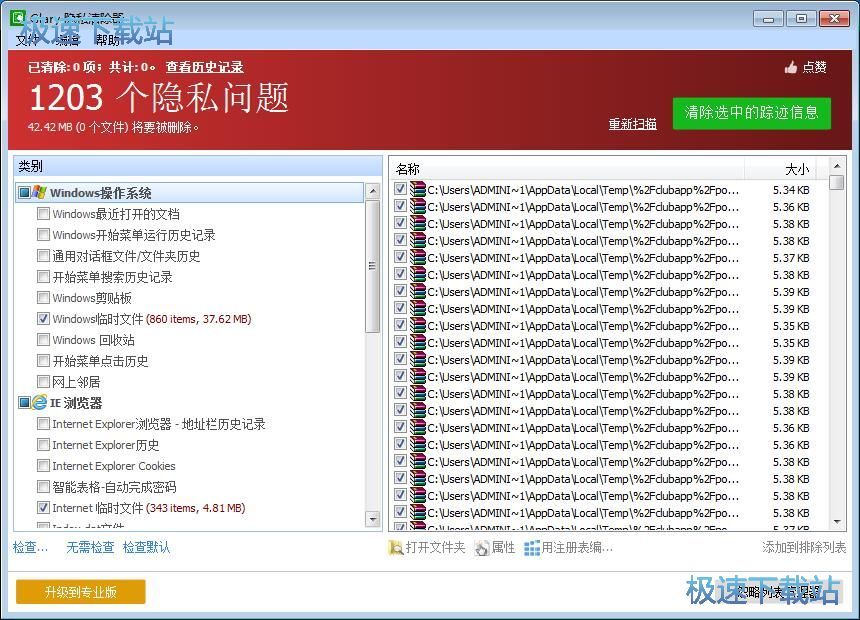This screenshot has width=860, height=620.
Task: Click file list scroll up arrow
Action: 836,165
